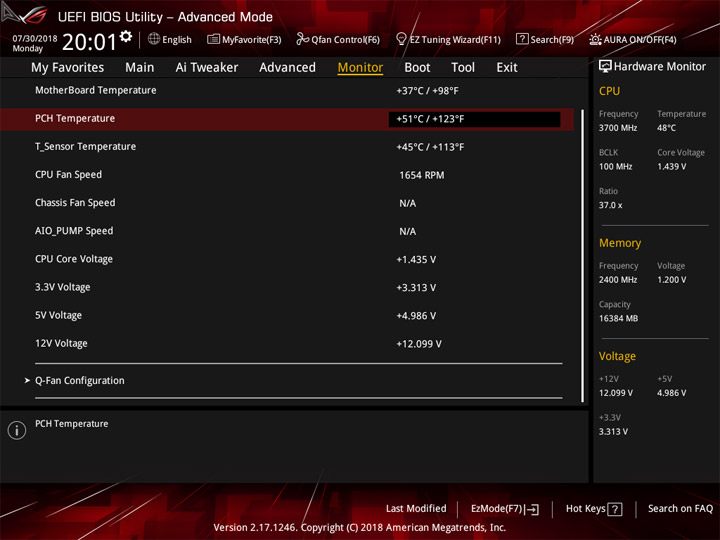Open the Ai Tweaker tab

[207, 68]
